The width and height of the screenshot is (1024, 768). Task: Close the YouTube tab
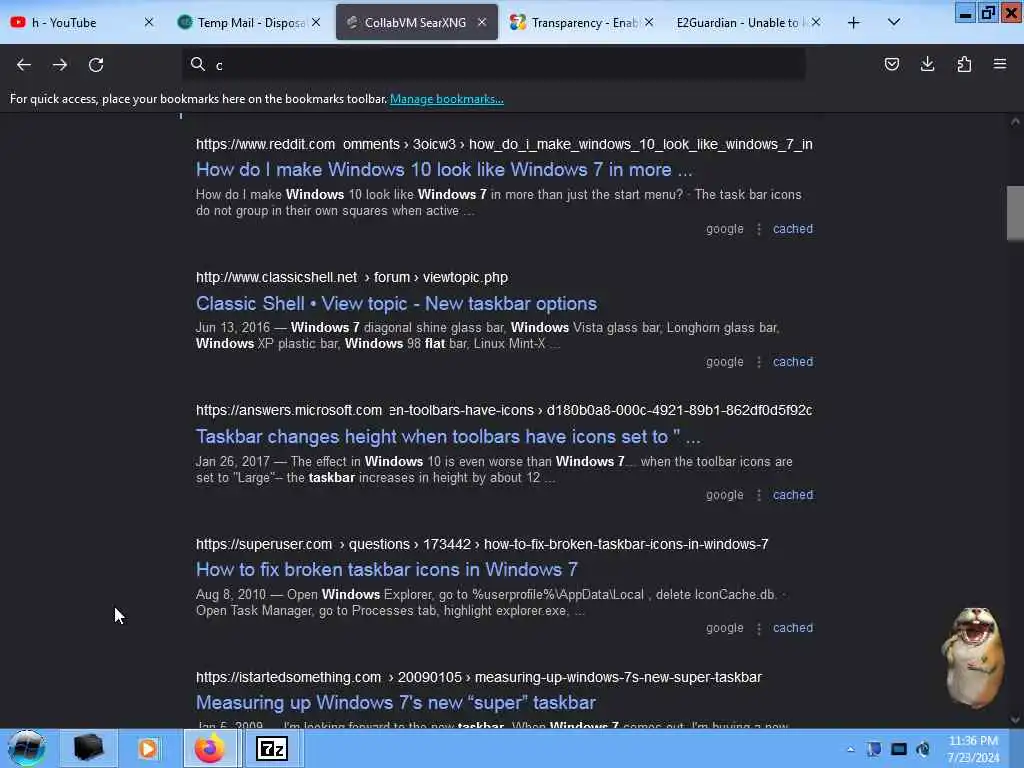tap(149, 22)
